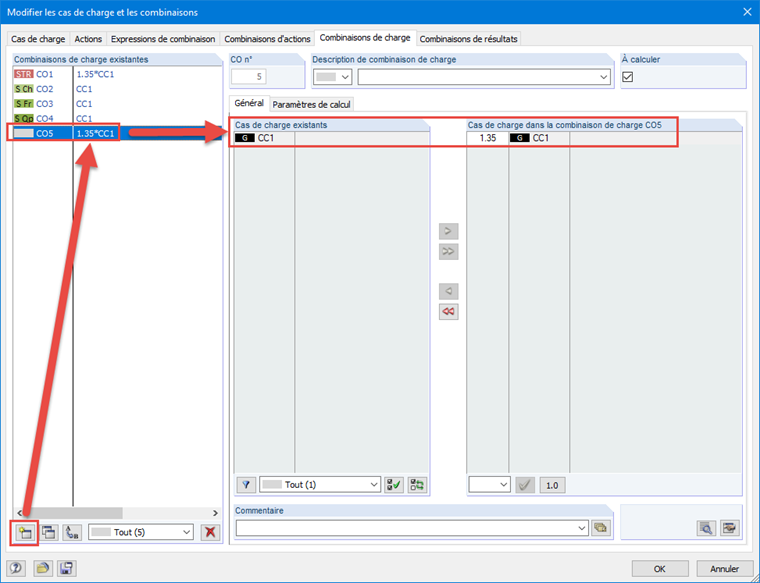The image size is (760, 583).
Task: Click the STR badge of CO1
Action: tap(24, 74)
